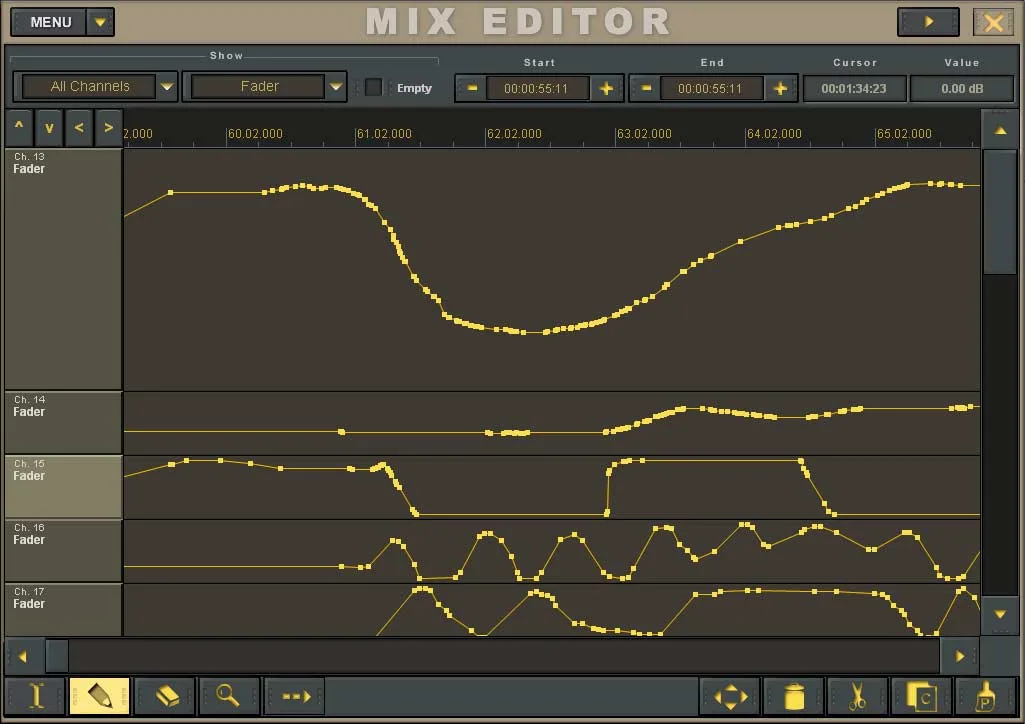Click the horizontal scrollbar left arrow
The image size is (1025, 724).
tap(23, 657)
